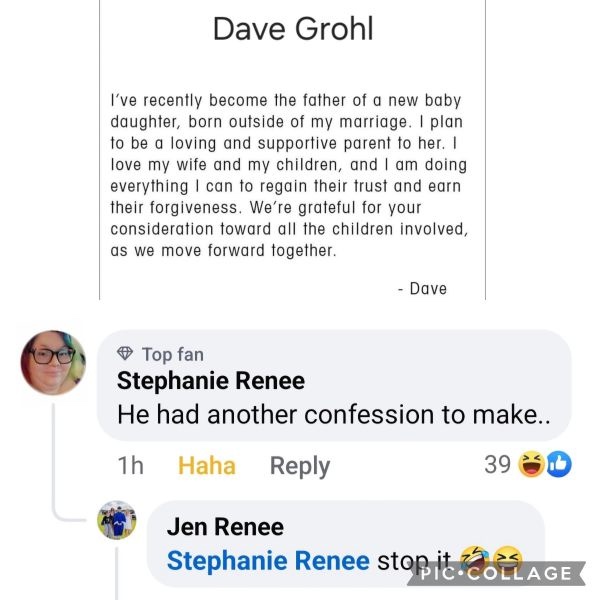Viewport: 600px width, 600px height.
Task: Open the Dave Grohl statement image
Action: pyautogui.click(x=292, y=150)
